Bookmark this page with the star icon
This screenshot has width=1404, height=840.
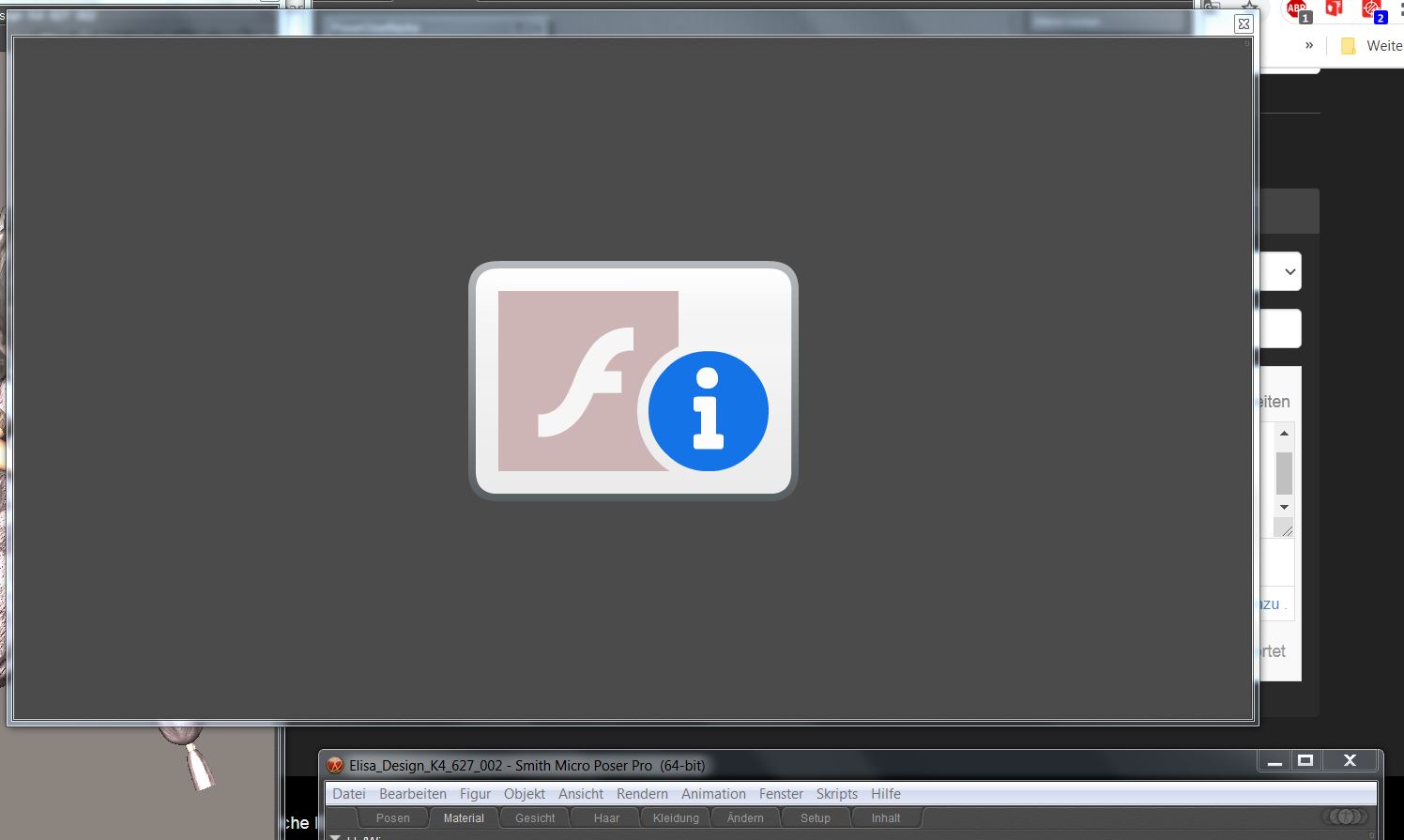point(1249,6)
